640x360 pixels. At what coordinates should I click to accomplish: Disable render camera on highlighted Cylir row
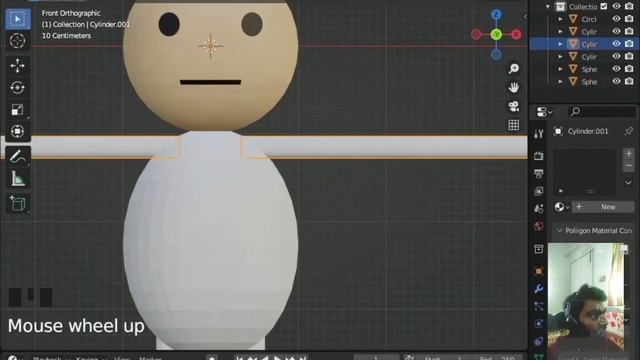coord(629,44)
